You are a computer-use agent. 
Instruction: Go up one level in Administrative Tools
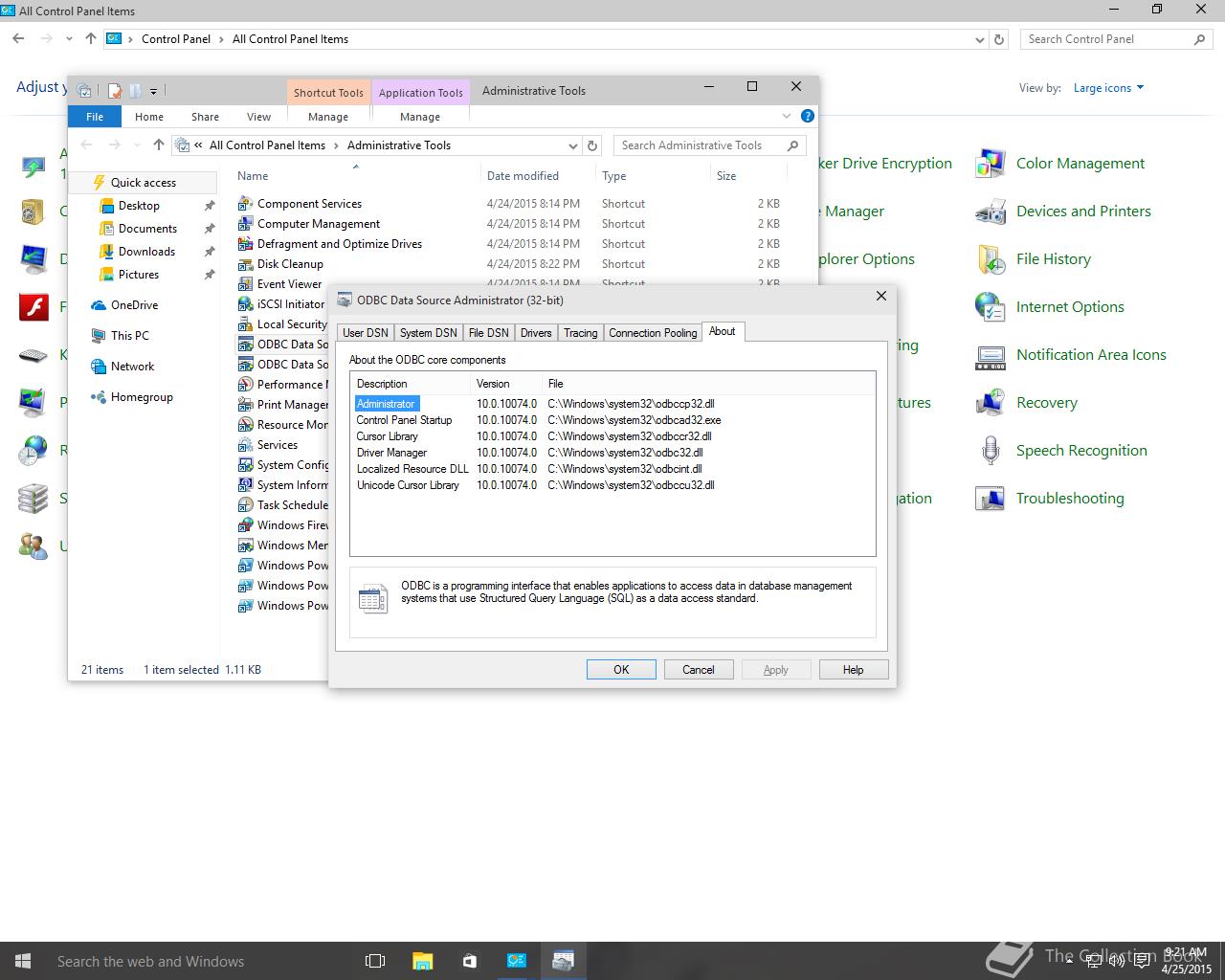point(159,145)
